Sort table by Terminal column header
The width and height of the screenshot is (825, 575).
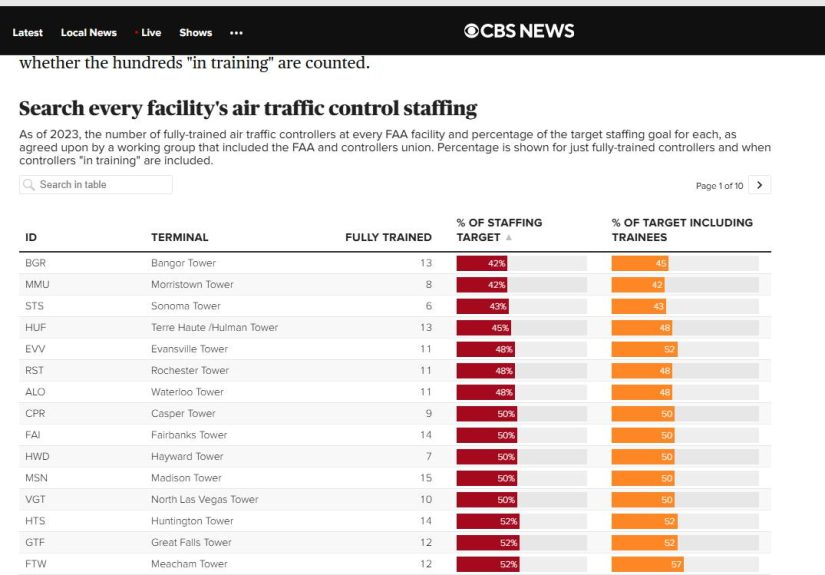point(179,237)
